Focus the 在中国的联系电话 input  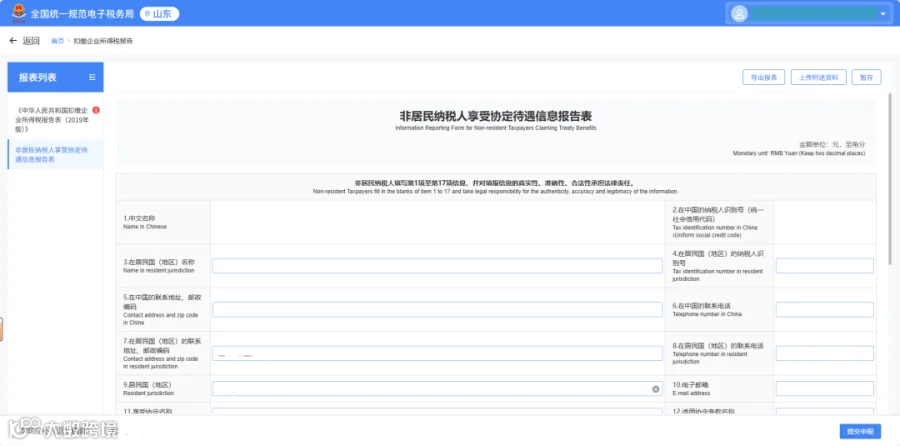825,310
